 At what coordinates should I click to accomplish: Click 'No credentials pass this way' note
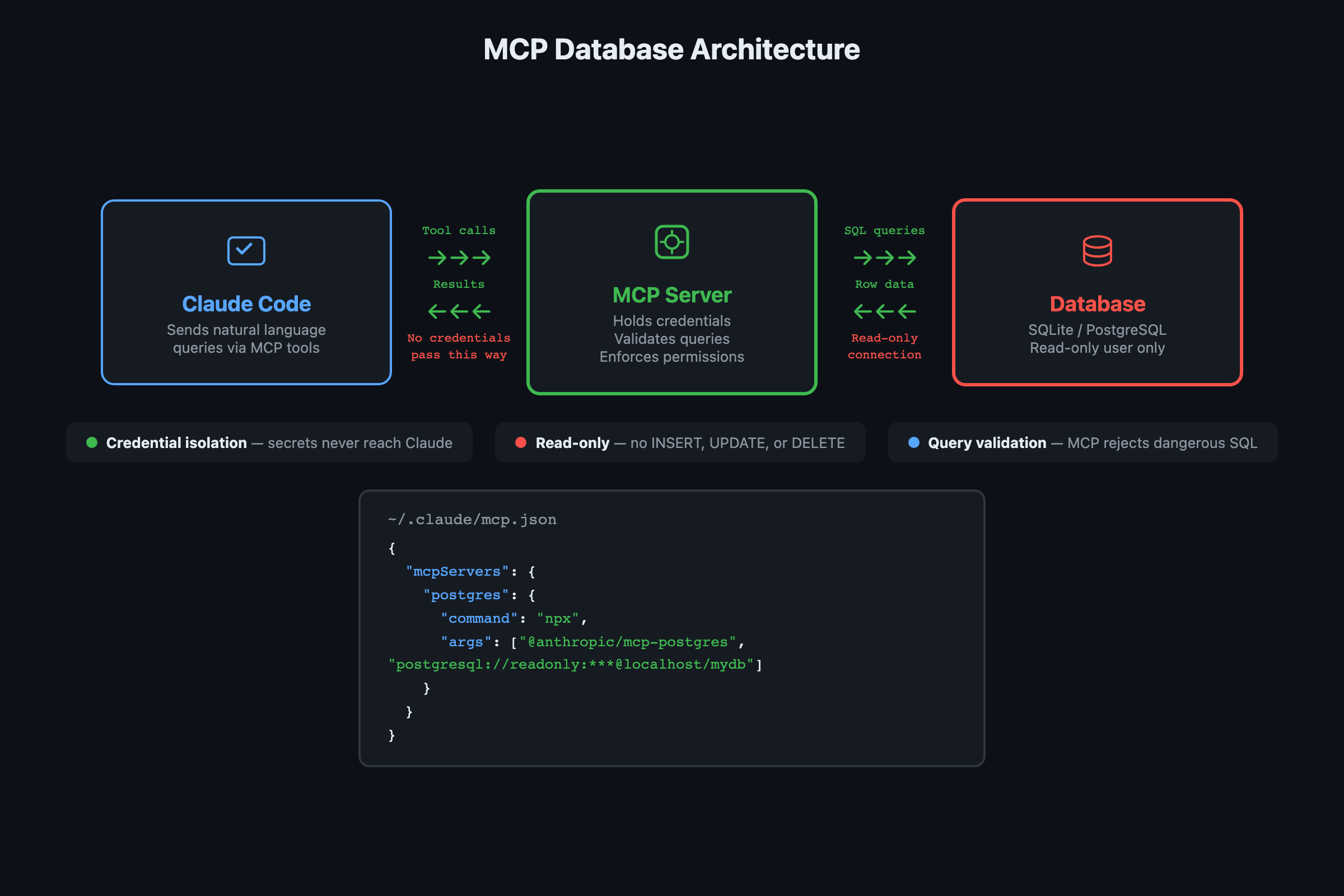(459, 346)
